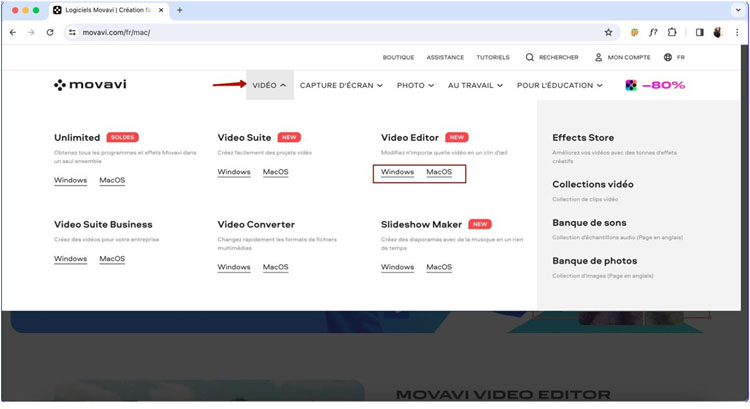Choose MacOS under Video Suite
This screenshot has height=409, width=750.
click(x=276, y=172)
